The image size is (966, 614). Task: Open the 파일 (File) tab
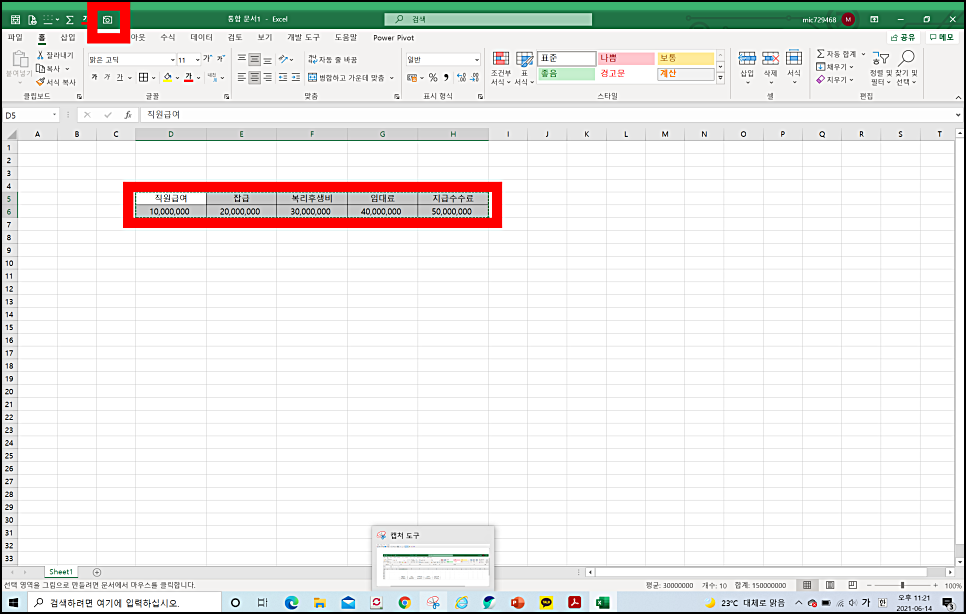15,38
